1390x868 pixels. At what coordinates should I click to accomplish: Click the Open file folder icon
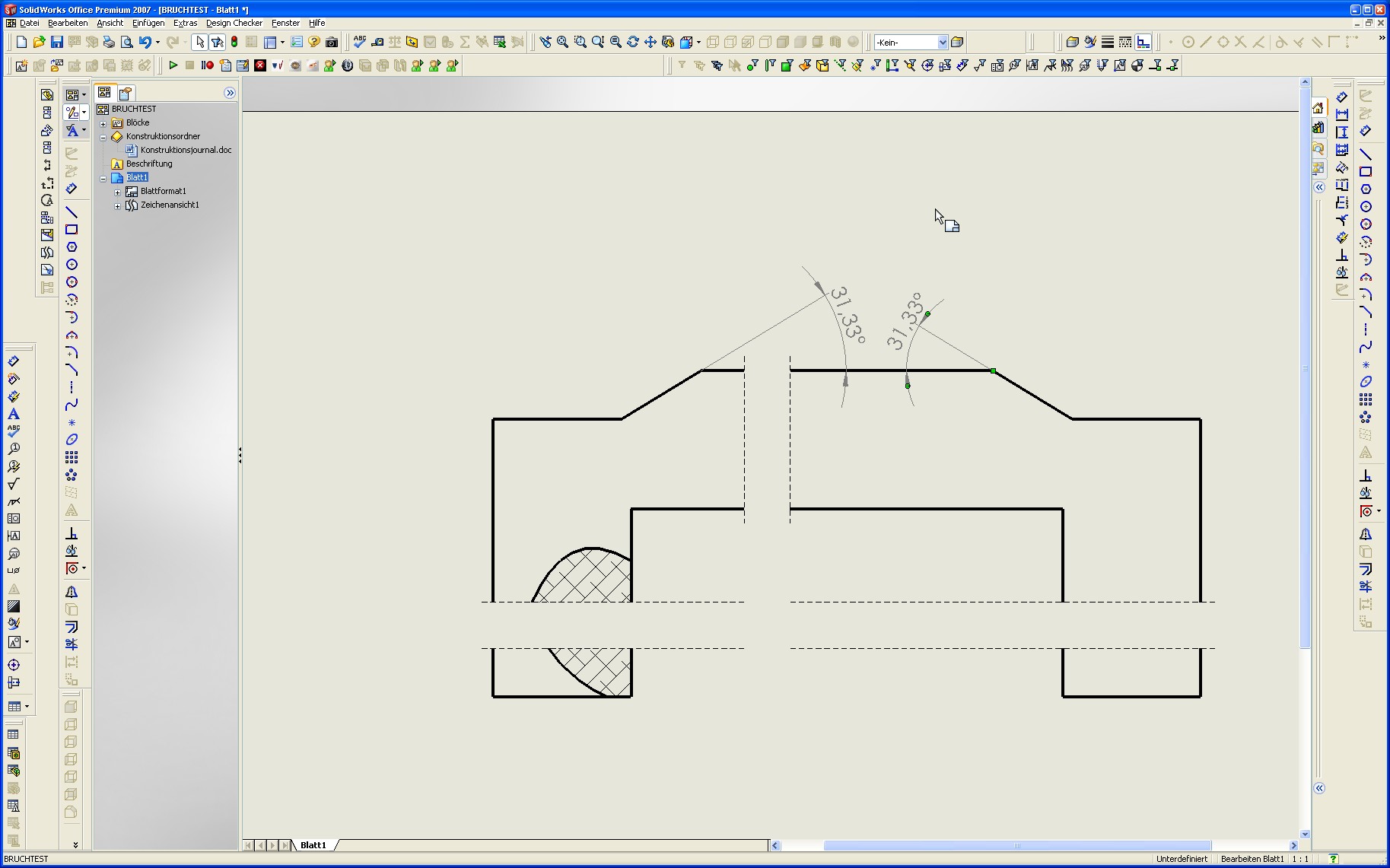tap(39, 42)
